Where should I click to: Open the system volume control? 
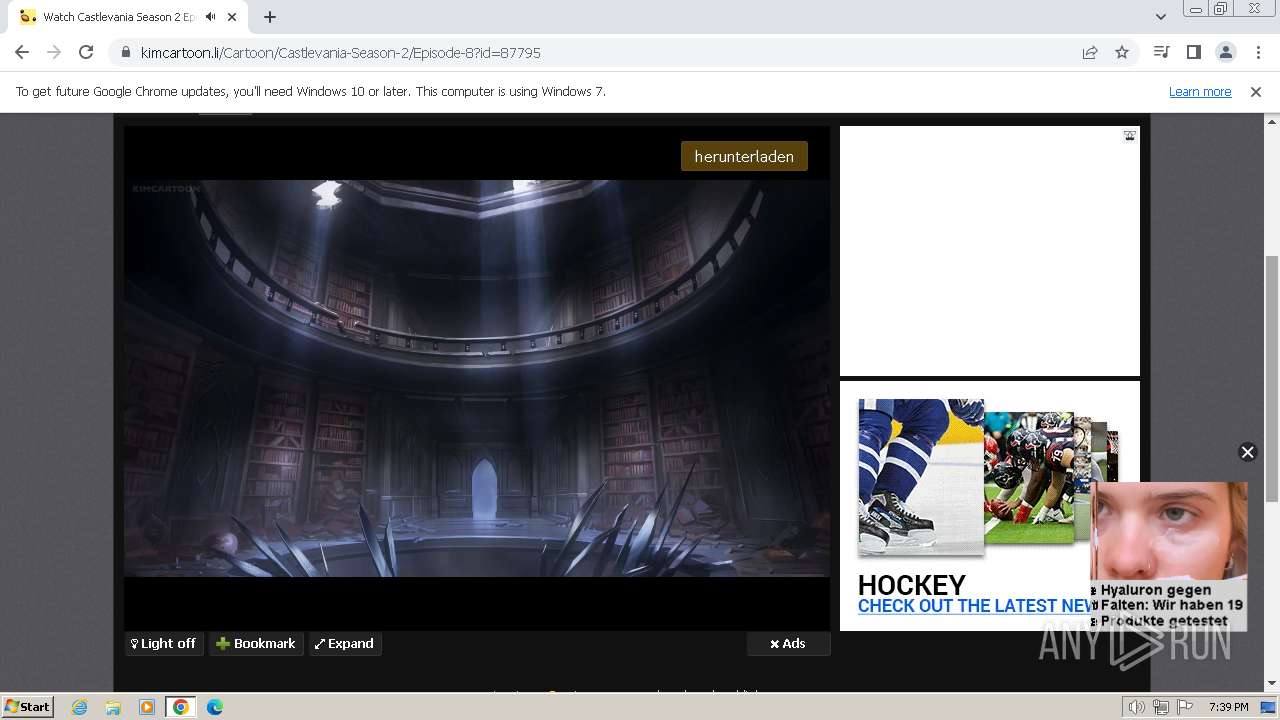point(1137,707)
